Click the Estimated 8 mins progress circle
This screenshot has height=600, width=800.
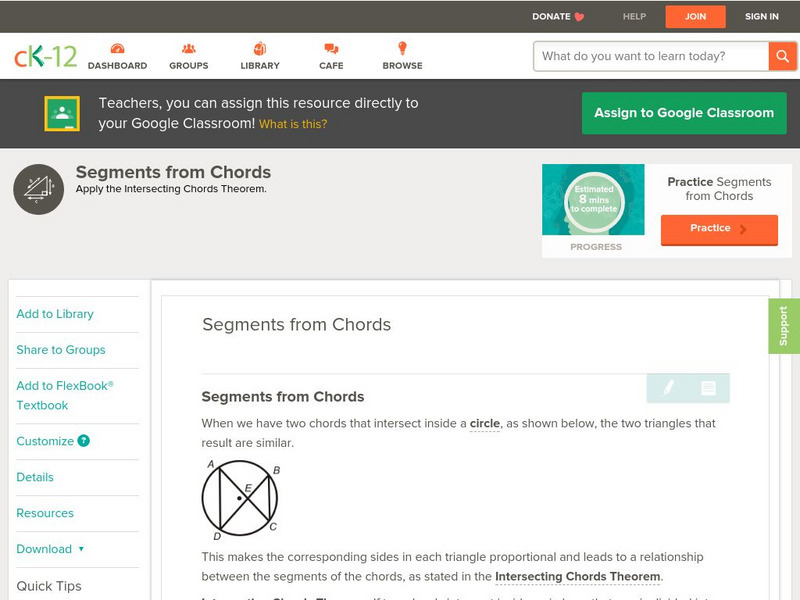tap(594, 199)
